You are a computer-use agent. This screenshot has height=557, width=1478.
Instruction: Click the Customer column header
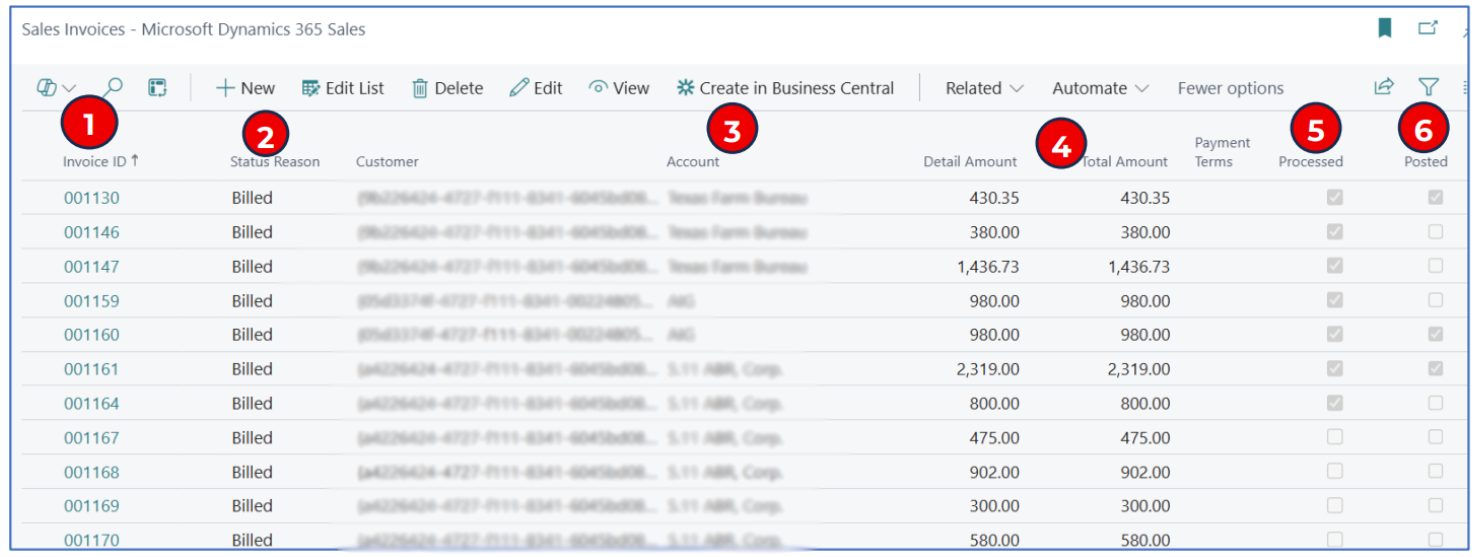[387, 161]
